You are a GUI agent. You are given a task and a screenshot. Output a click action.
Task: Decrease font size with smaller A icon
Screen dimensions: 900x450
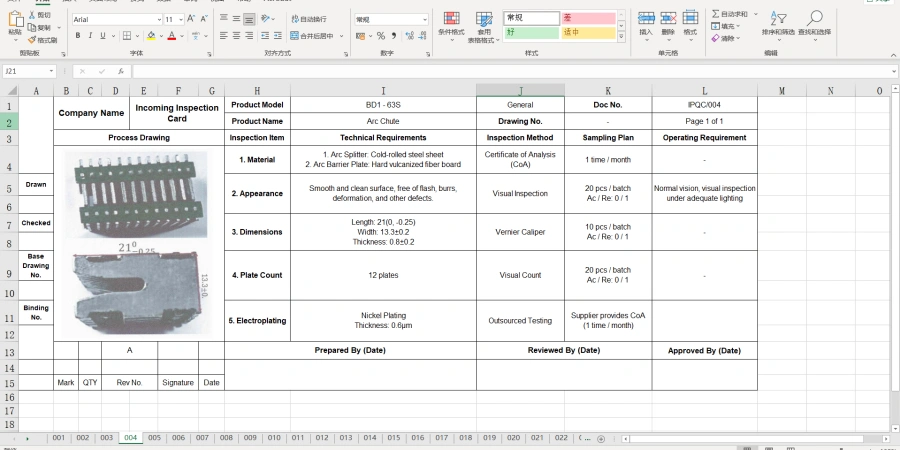[x=204, y=20]
